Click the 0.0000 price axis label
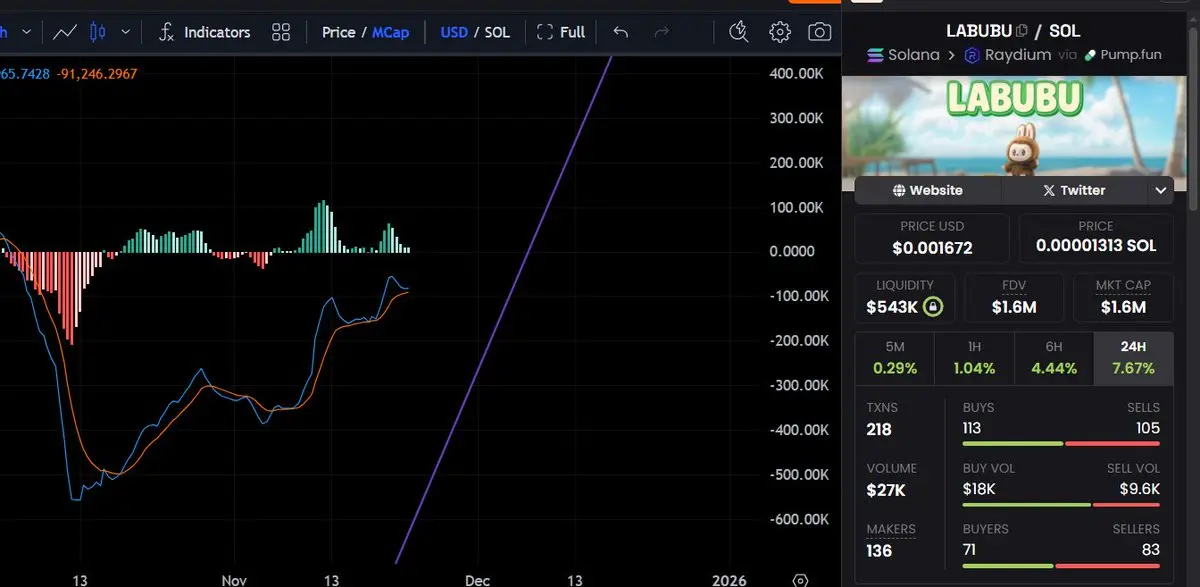This screenshot has height=587, width=1200. [x=793, y=252]
